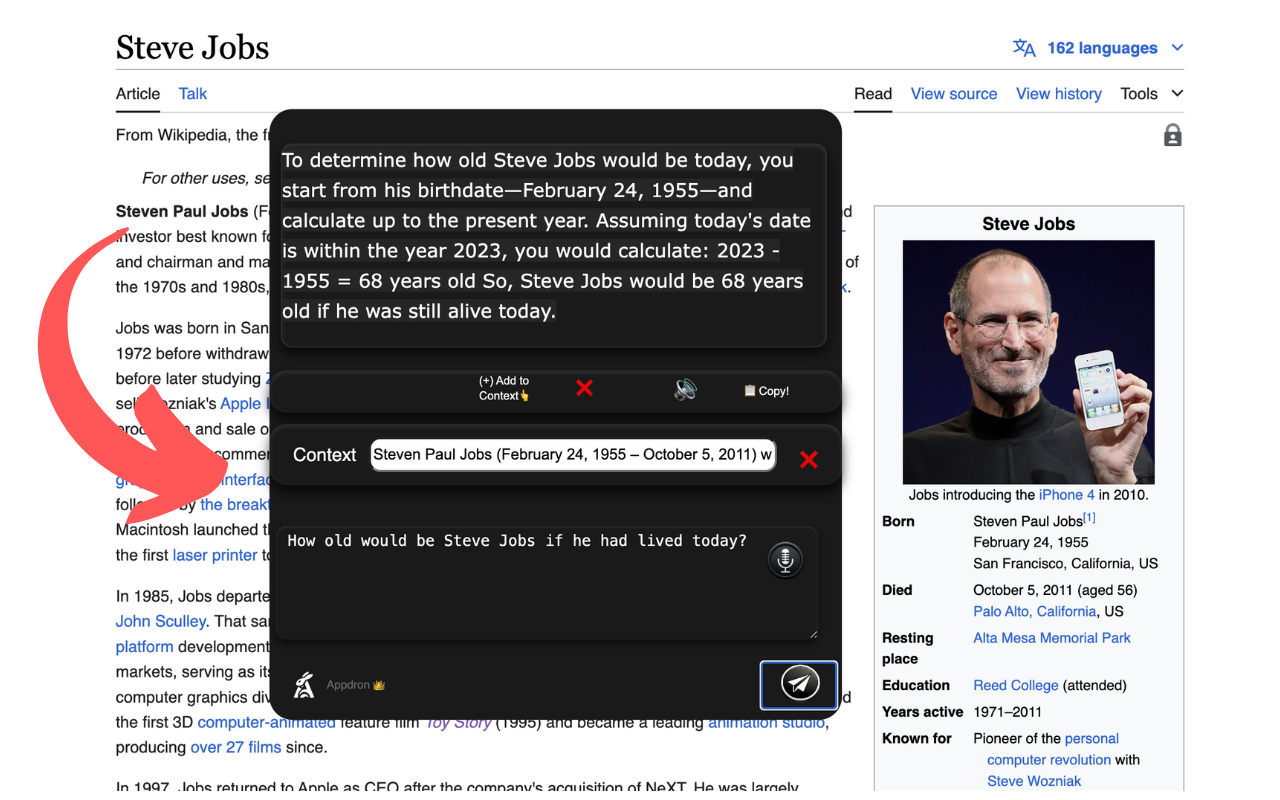This screenshot has height=800, width=1280.
Task: Expand the Tools dropdown menu
Action: point(1151,93)
